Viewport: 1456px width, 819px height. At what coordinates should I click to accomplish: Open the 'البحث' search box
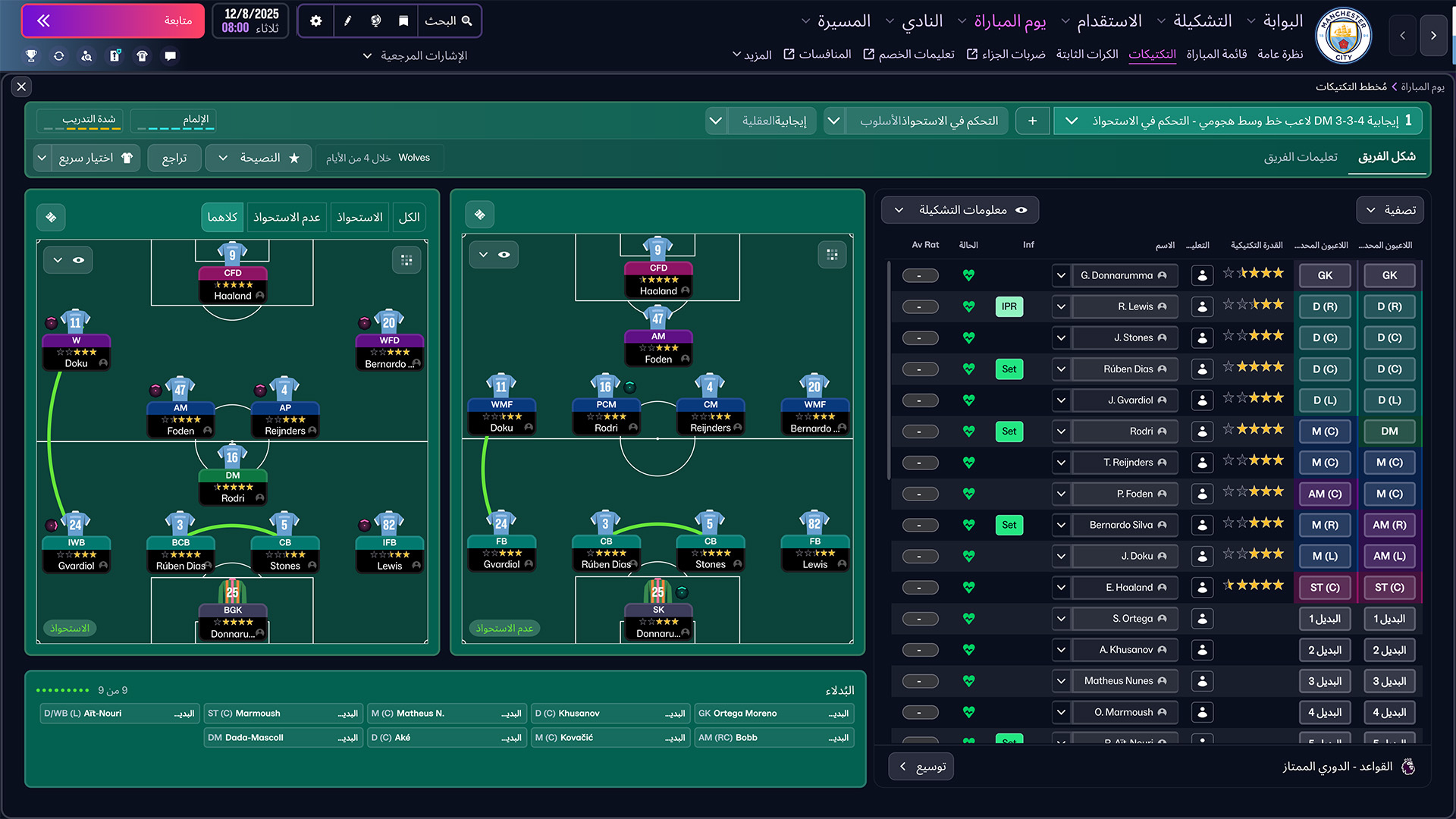click(x=448, y=21)
